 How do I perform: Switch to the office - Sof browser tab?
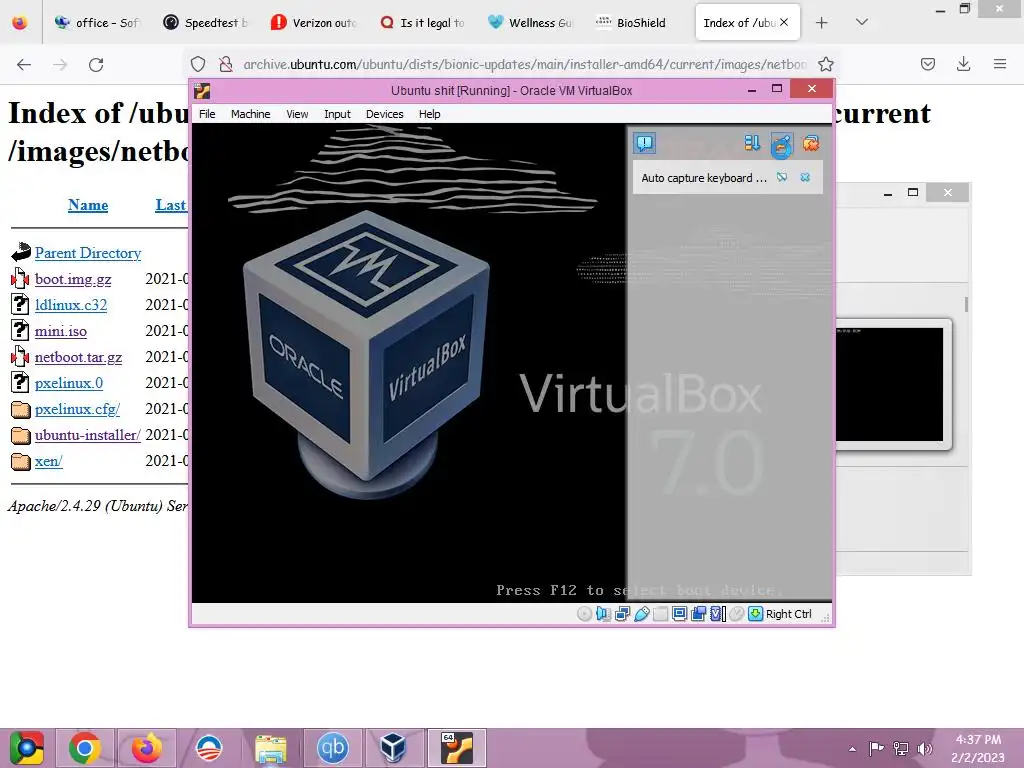pos(97,22)
